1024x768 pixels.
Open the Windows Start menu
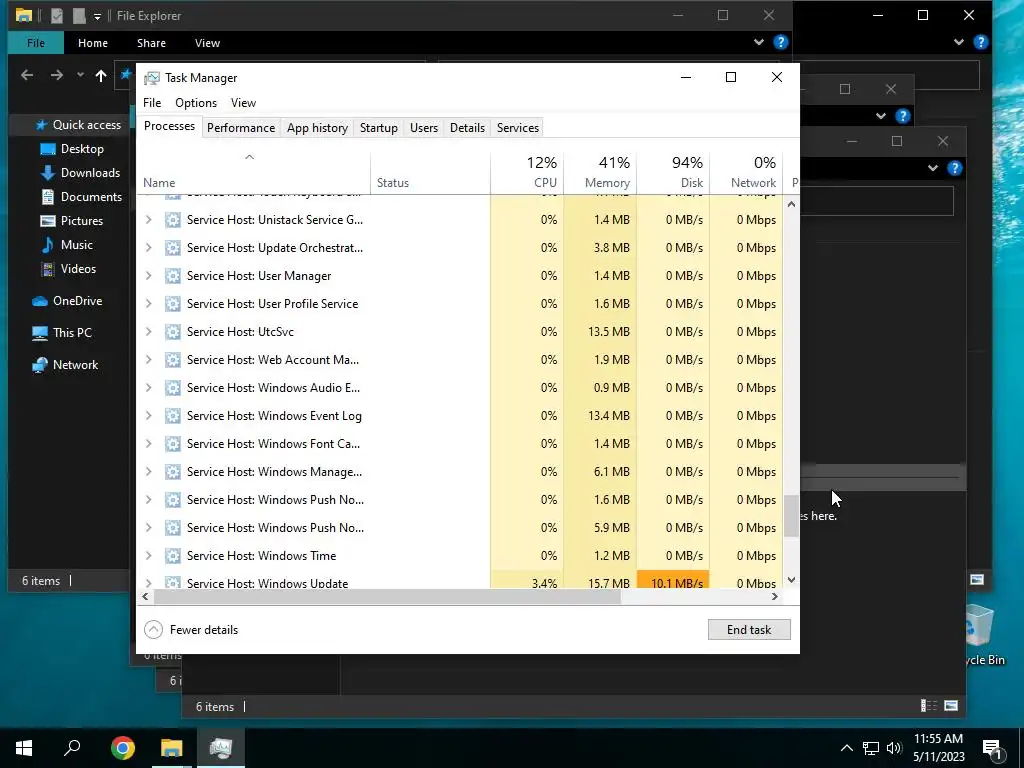pos(24,748)
